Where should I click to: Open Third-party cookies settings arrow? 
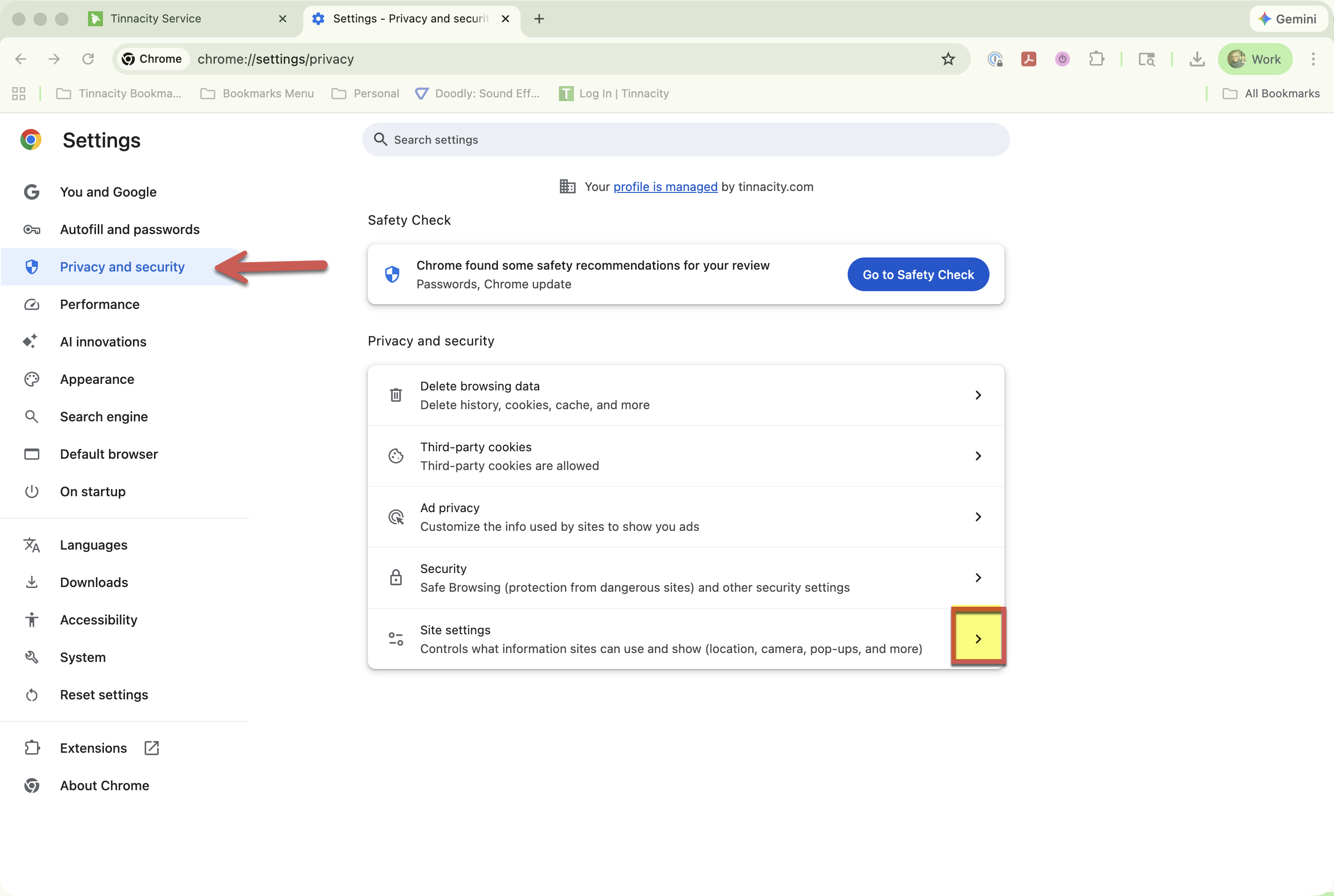point(978,456)
